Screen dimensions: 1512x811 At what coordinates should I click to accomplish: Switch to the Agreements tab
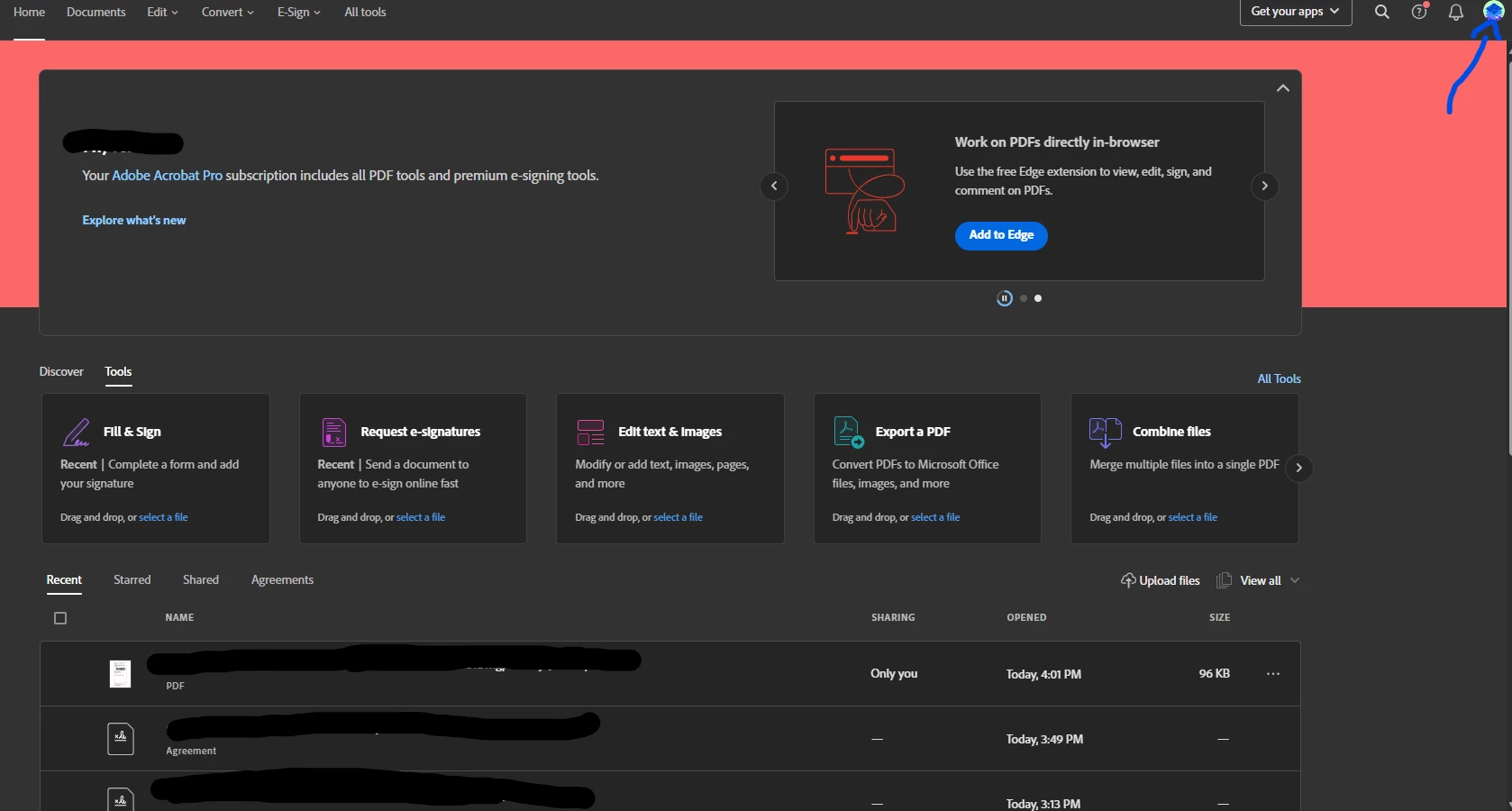click(282, 580)
